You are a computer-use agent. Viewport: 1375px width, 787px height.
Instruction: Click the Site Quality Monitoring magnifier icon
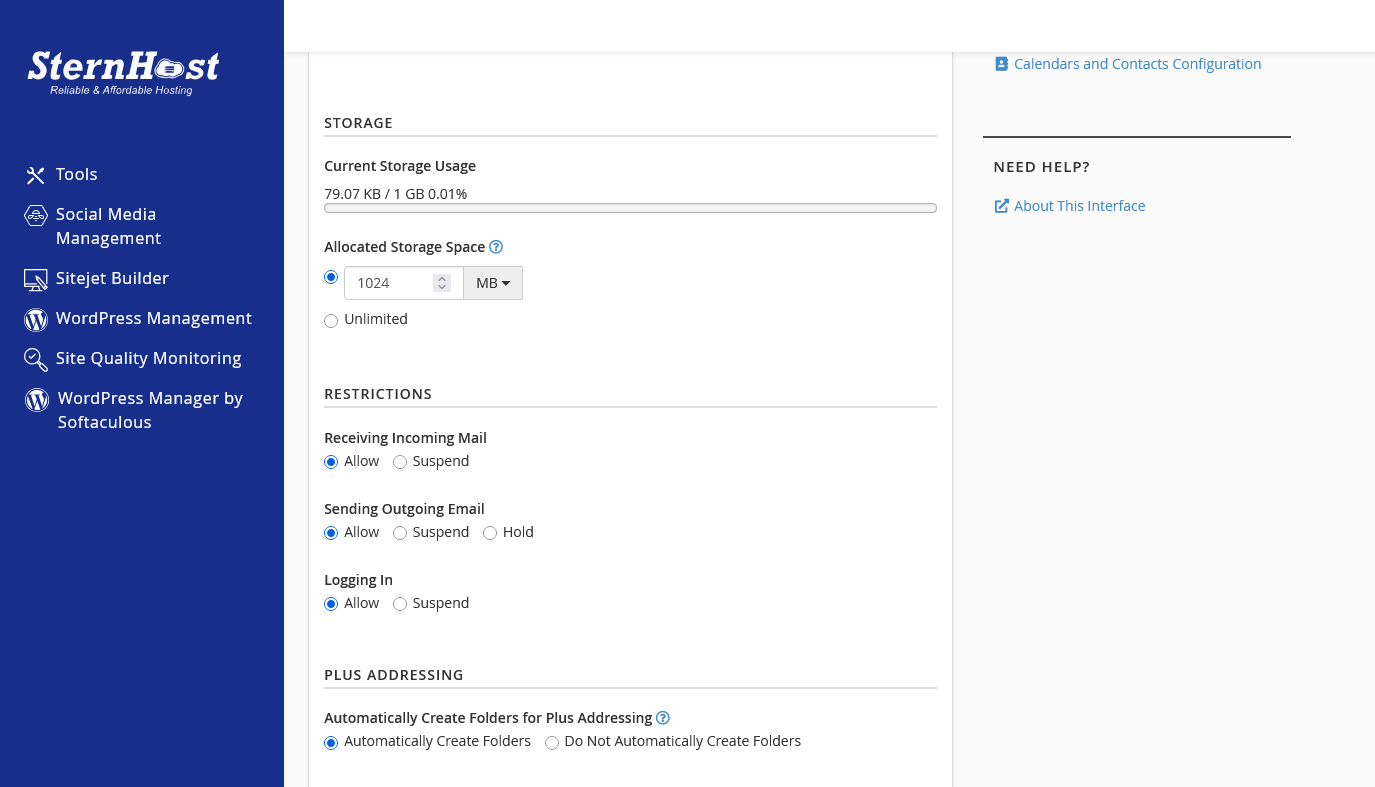[36, 359]
